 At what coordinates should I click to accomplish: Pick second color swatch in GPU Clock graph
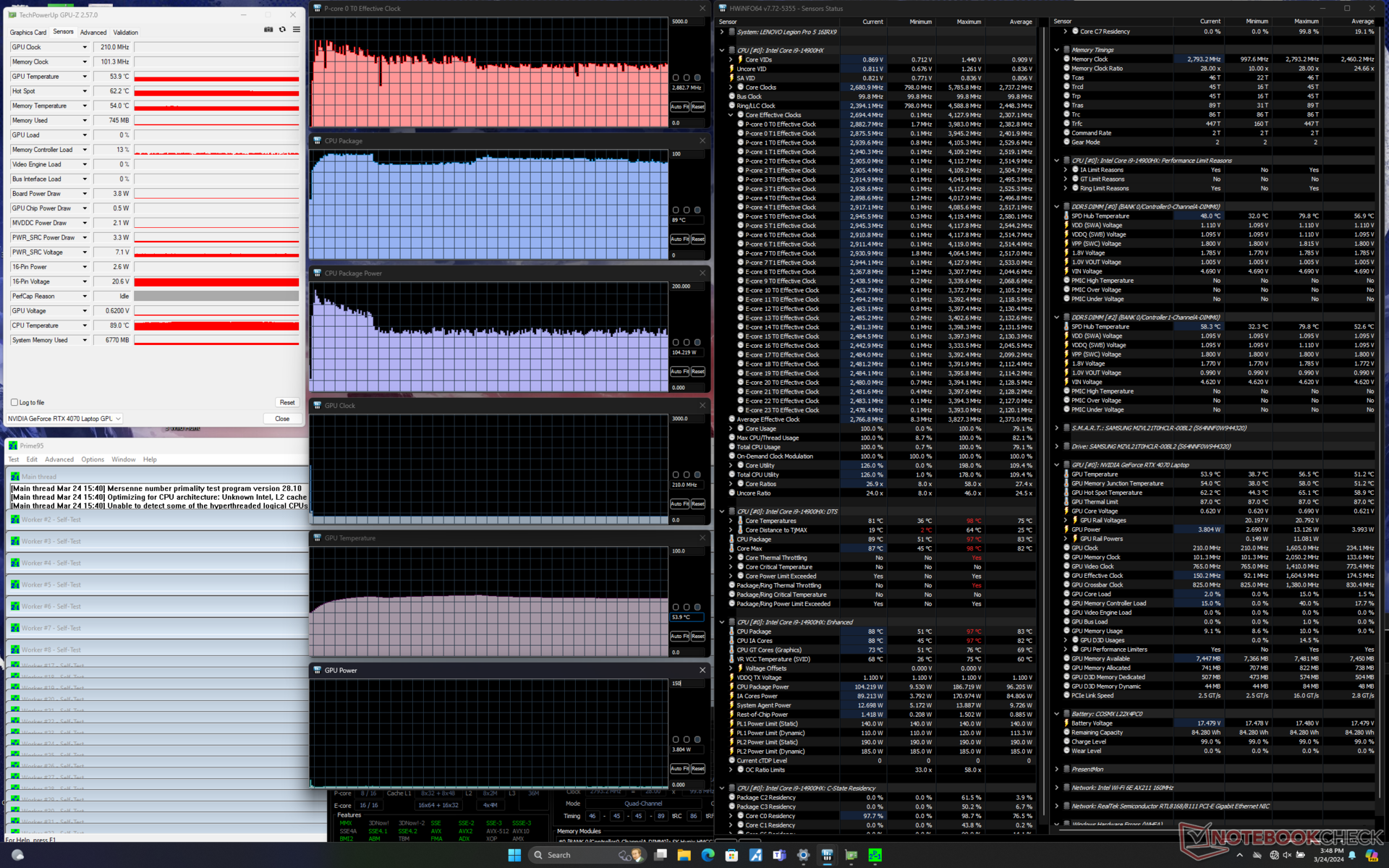click(687, 475)
